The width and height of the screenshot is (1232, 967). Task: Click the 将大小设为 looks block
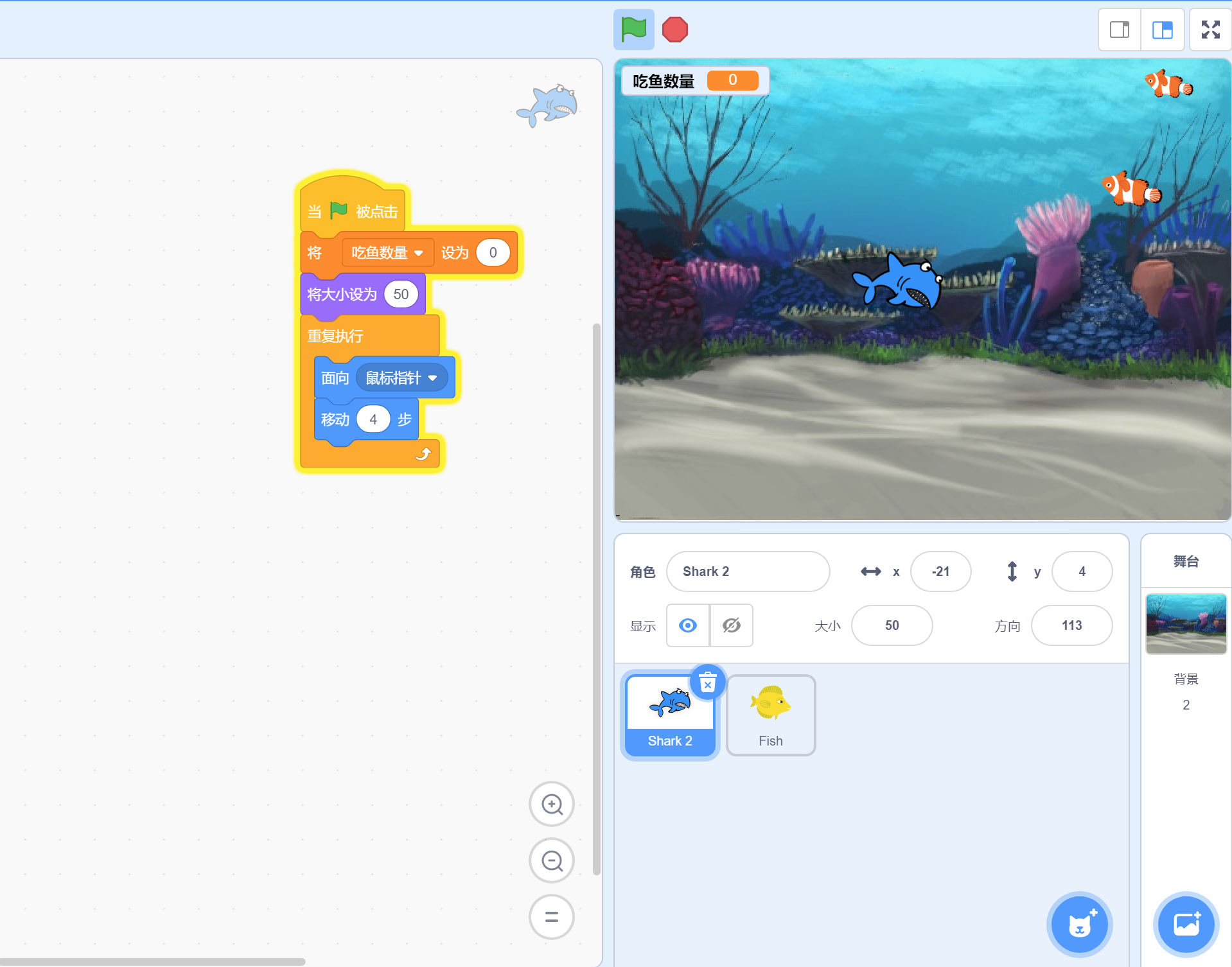pos(342,295)
